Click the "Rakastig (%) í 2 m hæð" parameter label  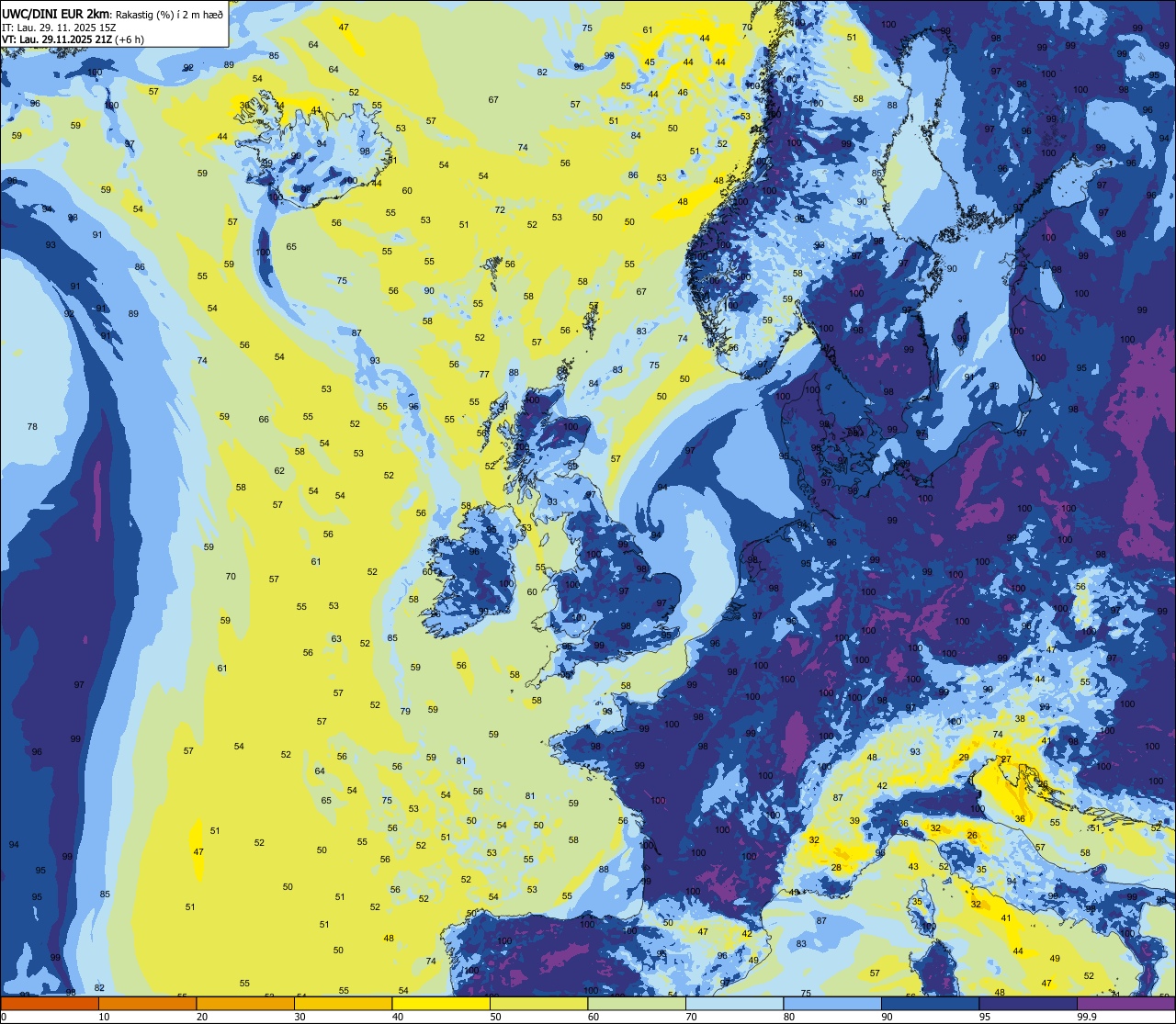pyautogui.click(x=168, y=14)
